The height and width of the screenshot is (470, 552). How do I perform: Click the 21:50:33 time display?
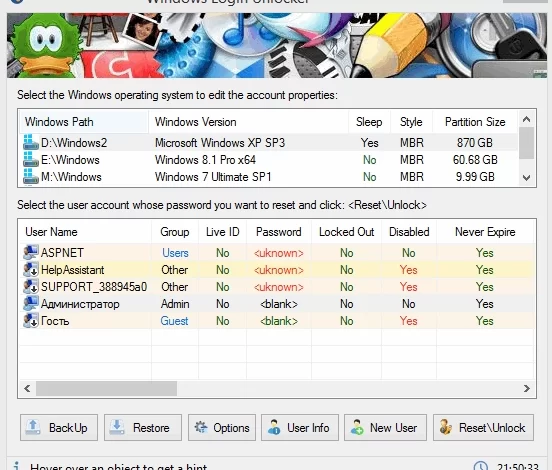tap(518, 467)
